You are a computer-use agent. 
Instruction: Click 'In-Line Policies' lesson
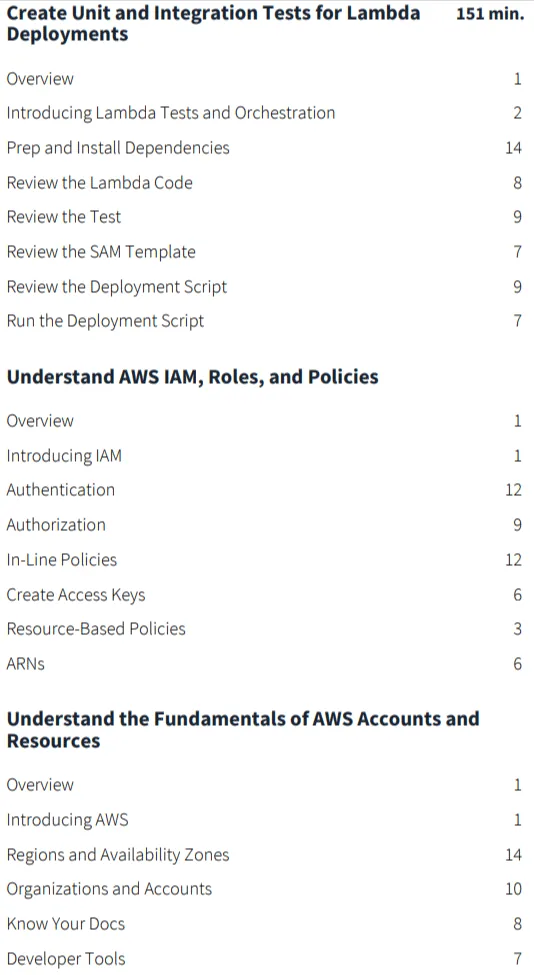click(62, 560)
